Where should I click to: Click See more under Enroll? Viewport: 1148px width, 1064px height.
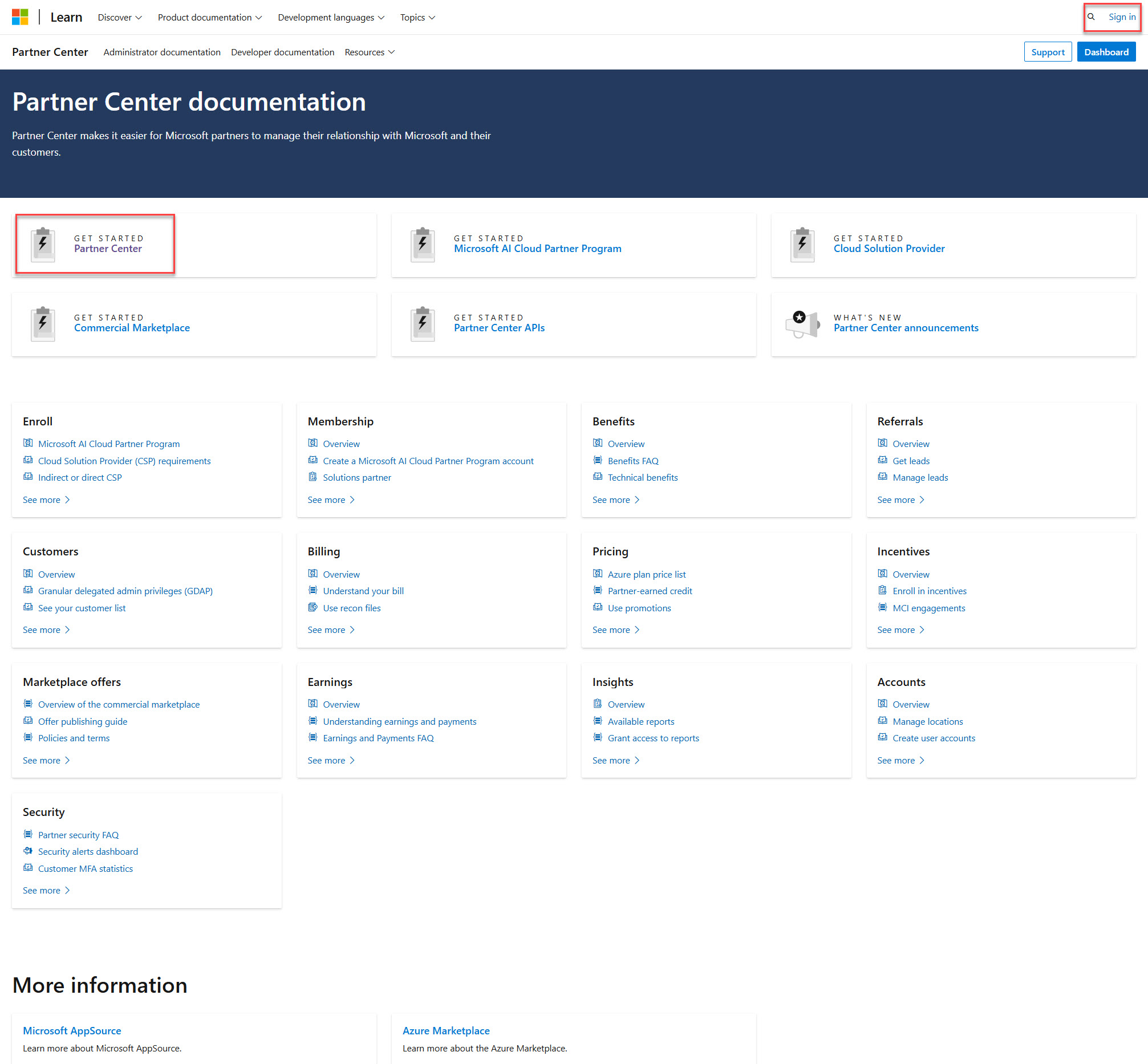(x=46, y=499)
